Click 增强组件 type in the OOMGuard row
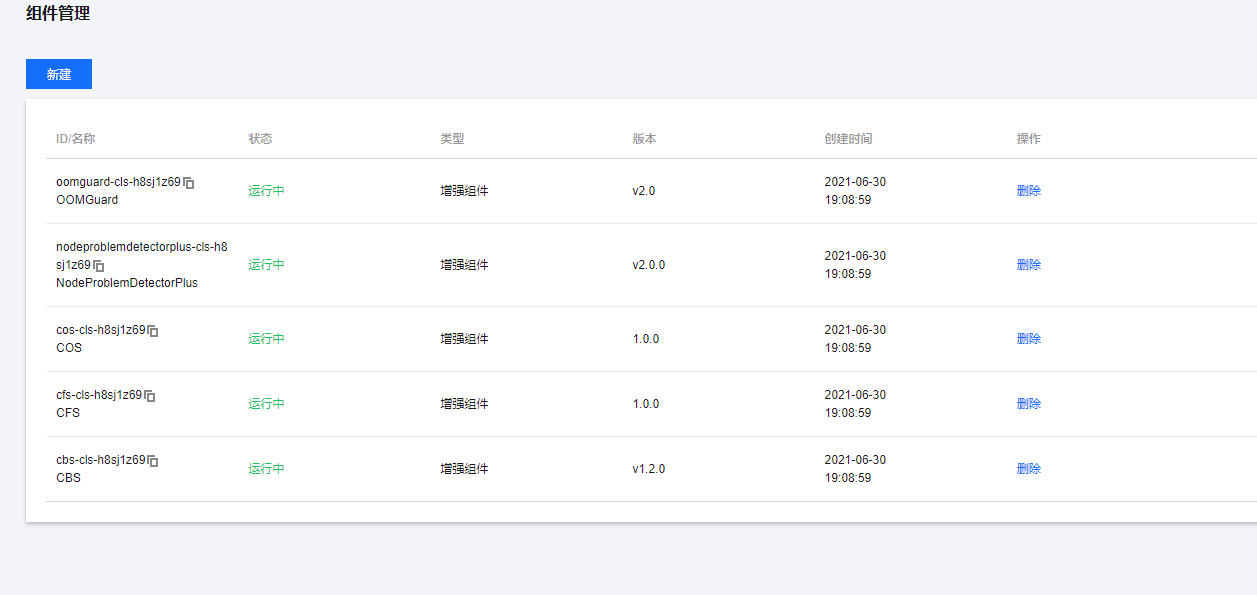 click(x=464, y=190)
